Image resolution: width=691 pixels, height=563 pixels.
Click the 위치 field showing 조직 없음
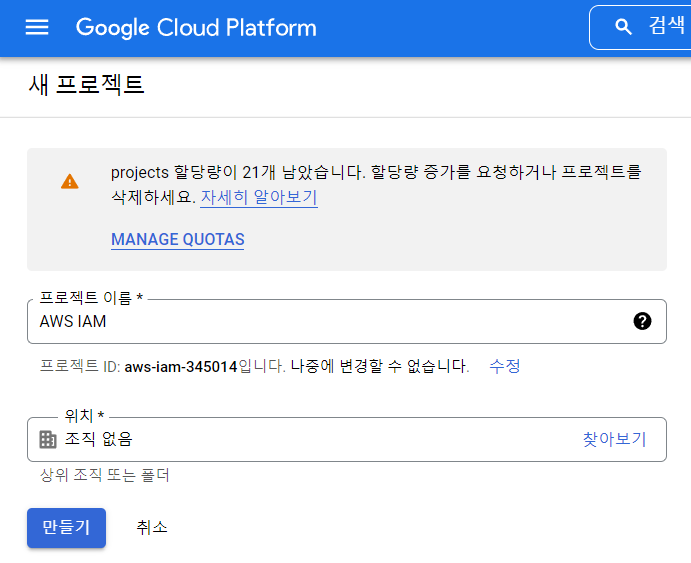pyautogui.click(x=347, y=439)
